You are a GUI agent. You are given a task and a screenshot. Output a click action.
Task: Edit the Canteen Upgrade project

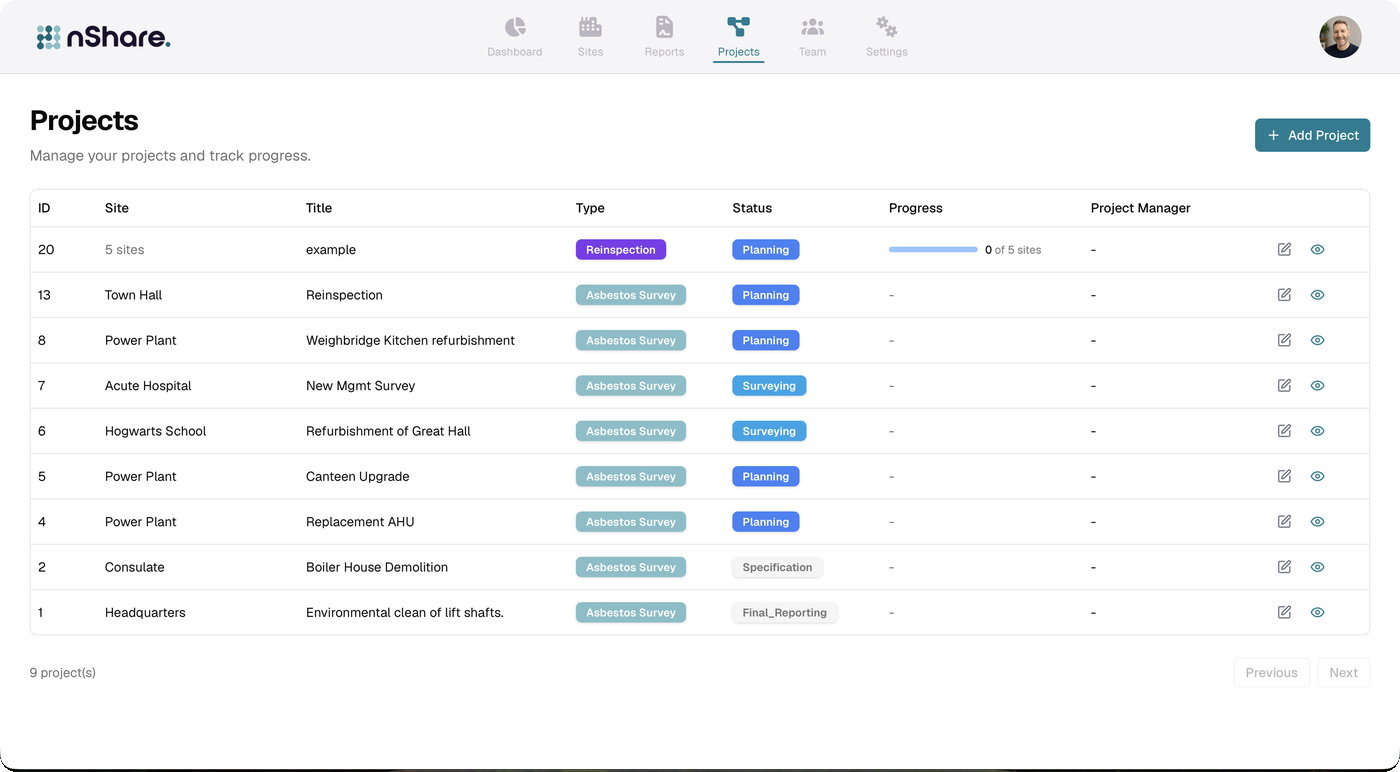point(1284,476)
